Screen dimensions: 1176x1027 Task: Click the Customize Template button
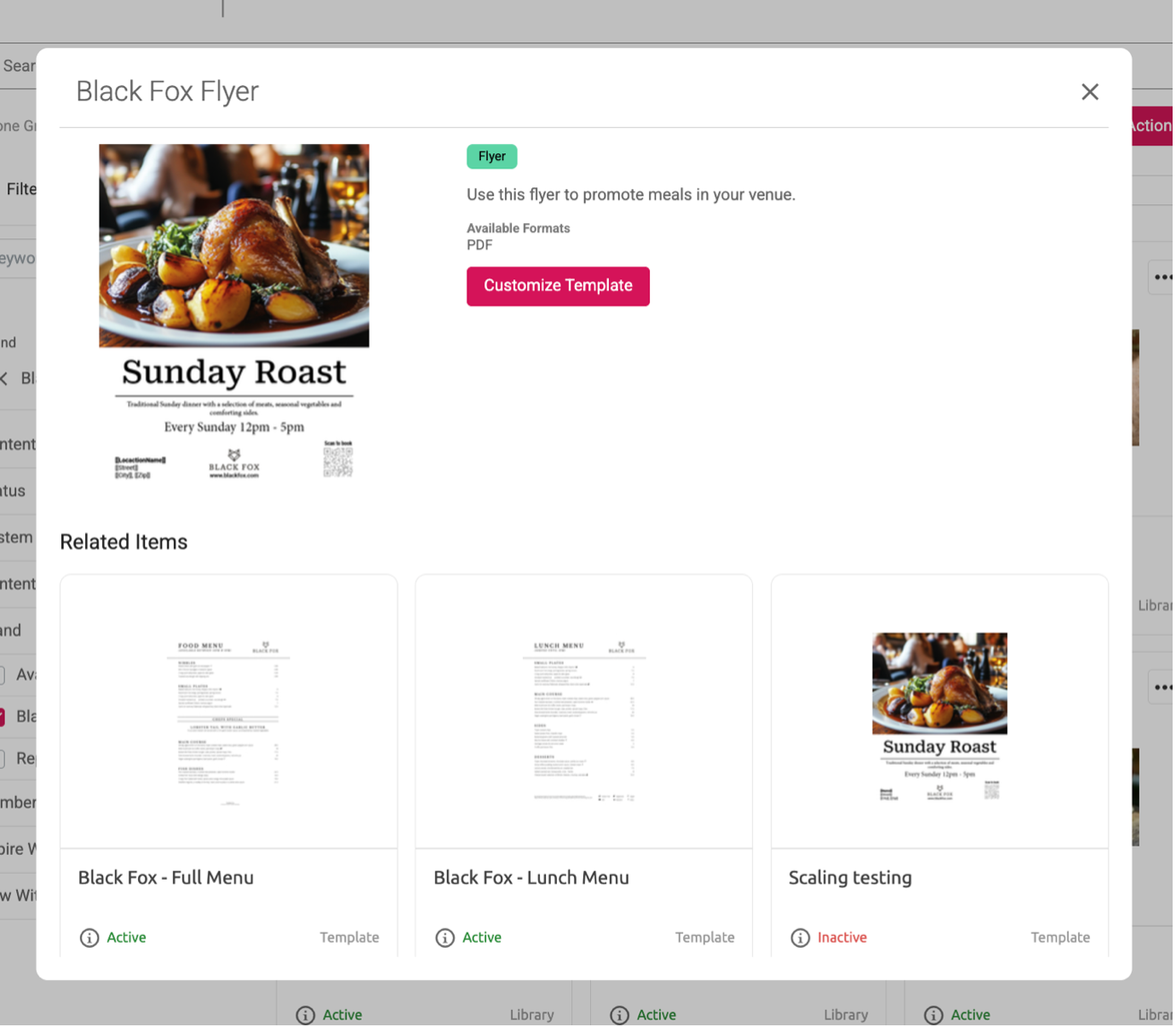pos(558,286)
